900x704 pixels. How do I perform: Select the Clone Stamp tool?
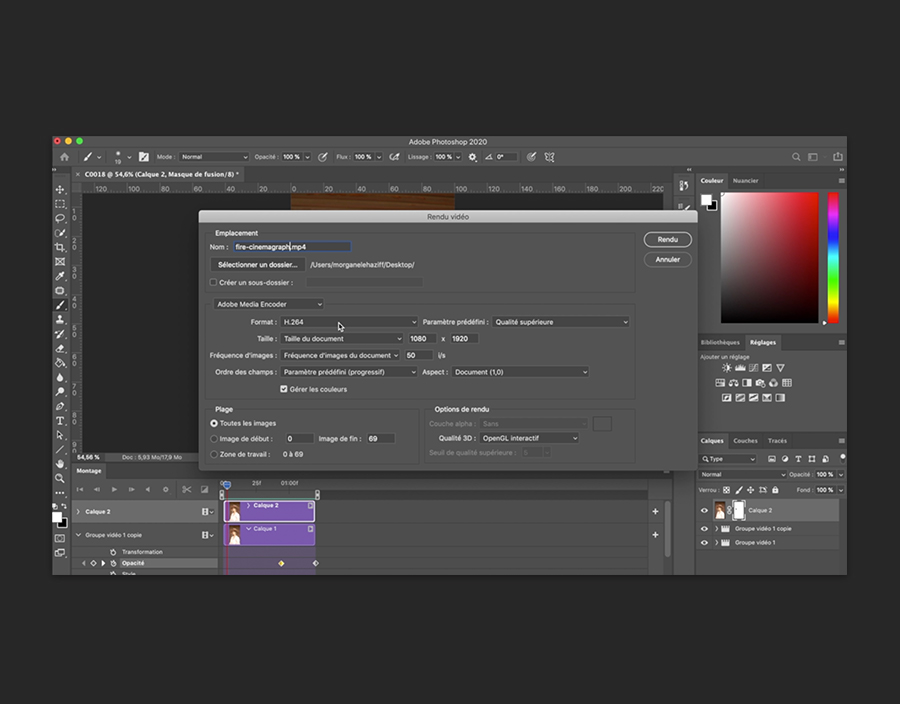[60, 320]
